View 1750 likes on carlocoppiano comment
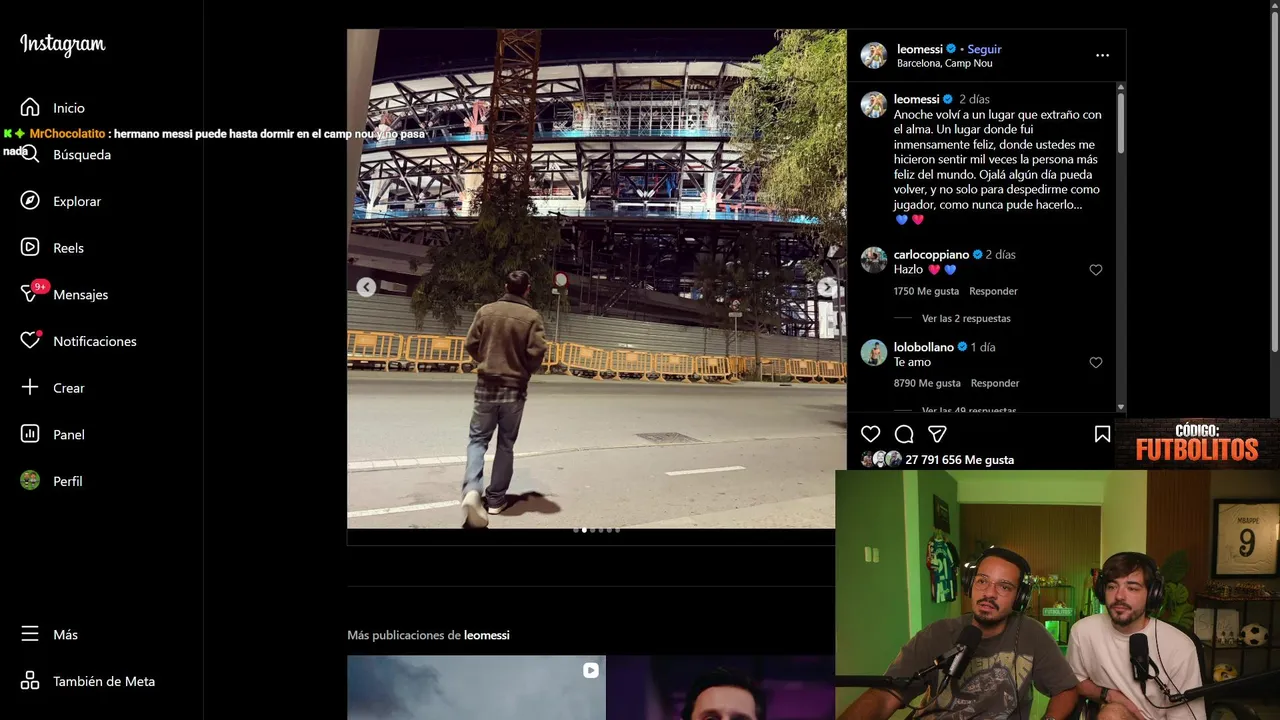Screen dimensions: 1280x720 [926, 291]
